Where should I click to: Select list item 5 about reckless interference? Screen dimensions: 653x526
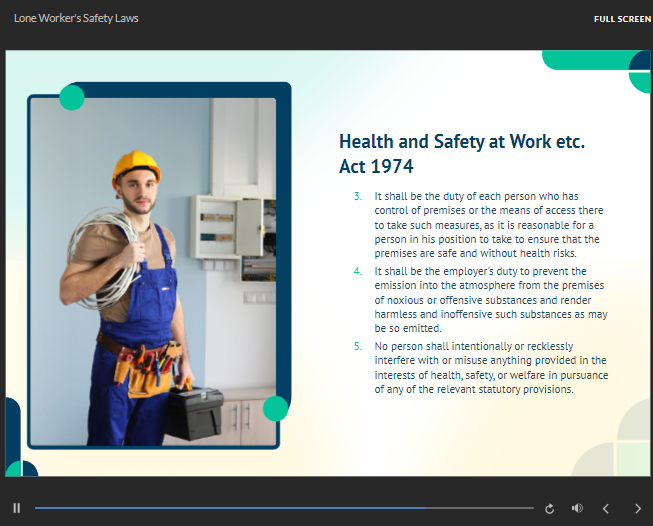tap(490, 367)
